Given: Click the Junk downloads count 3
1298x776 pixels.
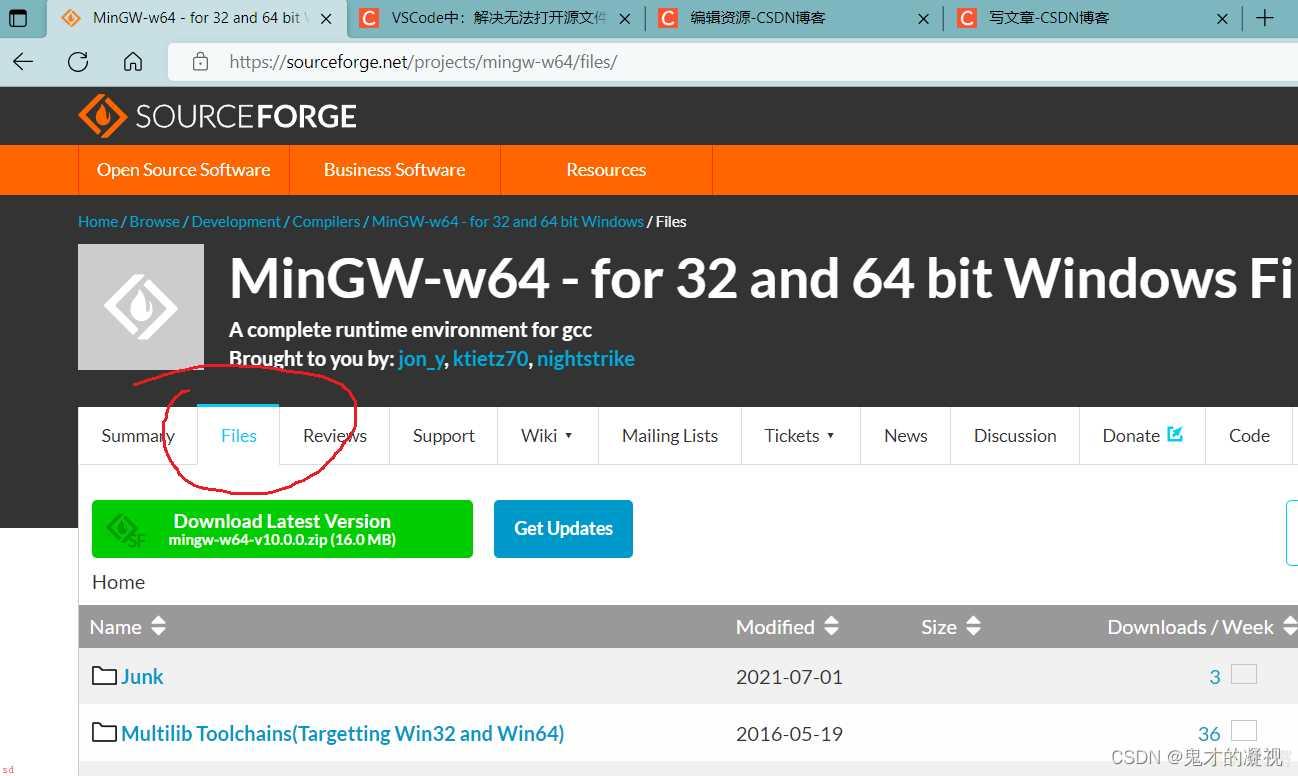Looking at the screenshot, I should (x=1215, y=677).
